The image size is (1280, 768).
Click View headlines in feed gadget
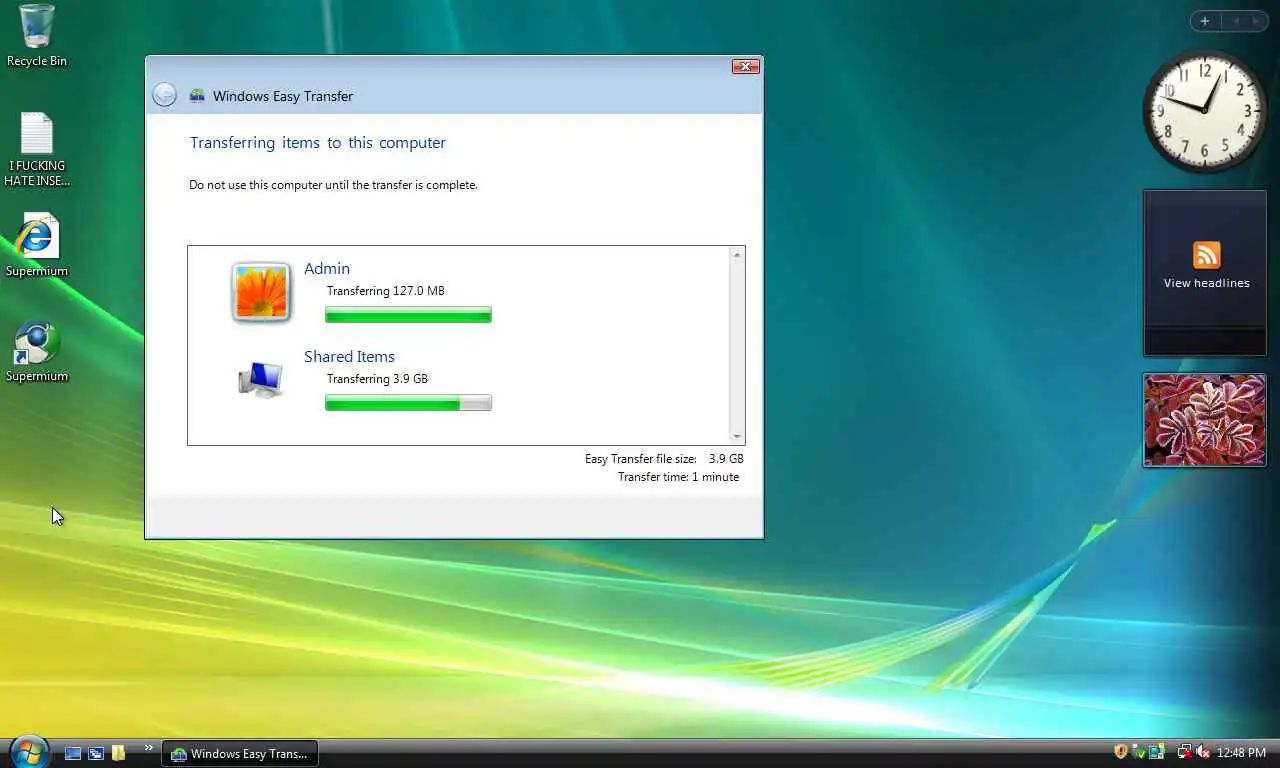point(1206,283)
